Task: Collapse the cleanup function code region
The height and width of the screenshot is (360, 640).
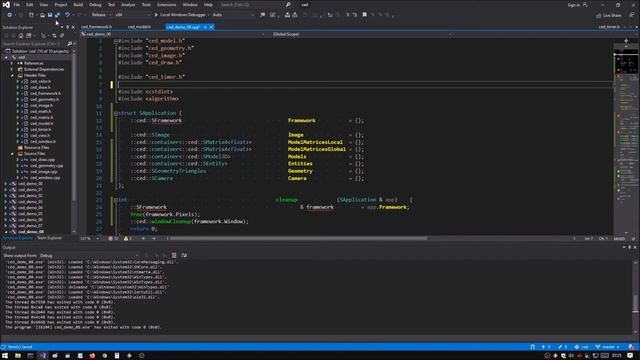Action: (x=116, y=200)
